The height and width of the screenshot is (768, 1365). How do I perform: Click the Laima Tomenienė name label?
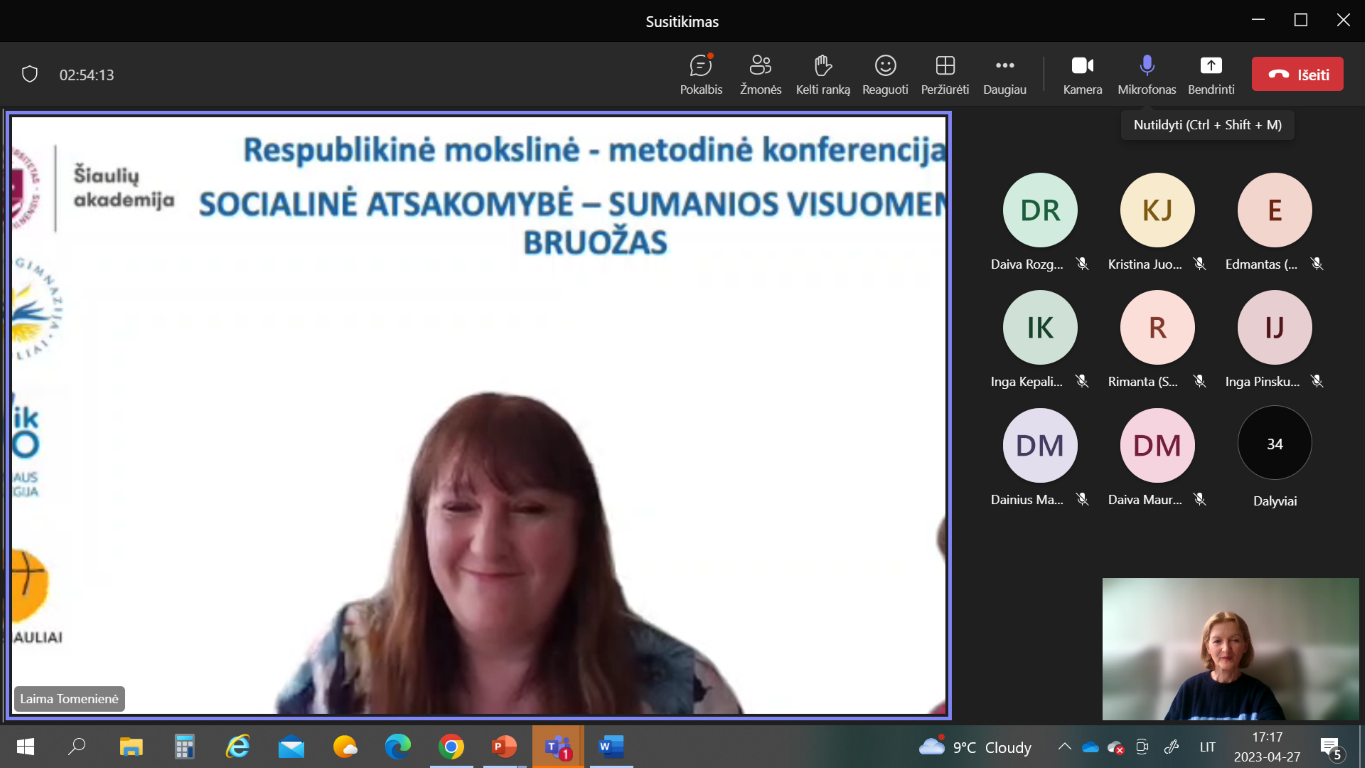69,699
